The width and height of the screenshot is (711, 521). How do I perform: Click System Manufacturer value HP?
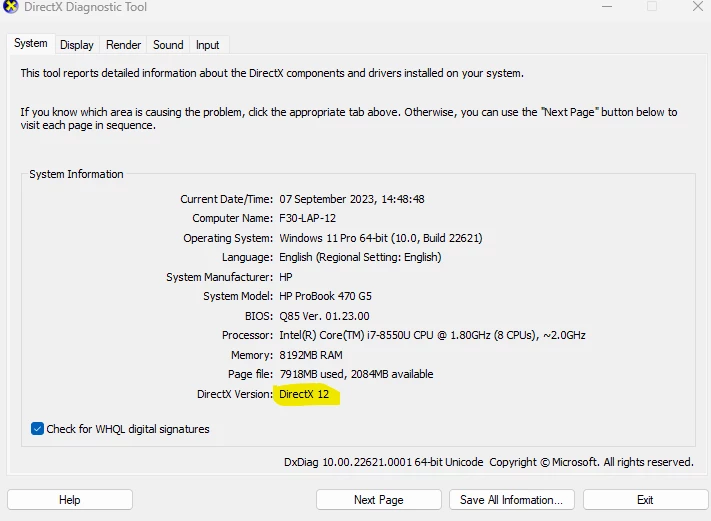[x=286, y=277]
